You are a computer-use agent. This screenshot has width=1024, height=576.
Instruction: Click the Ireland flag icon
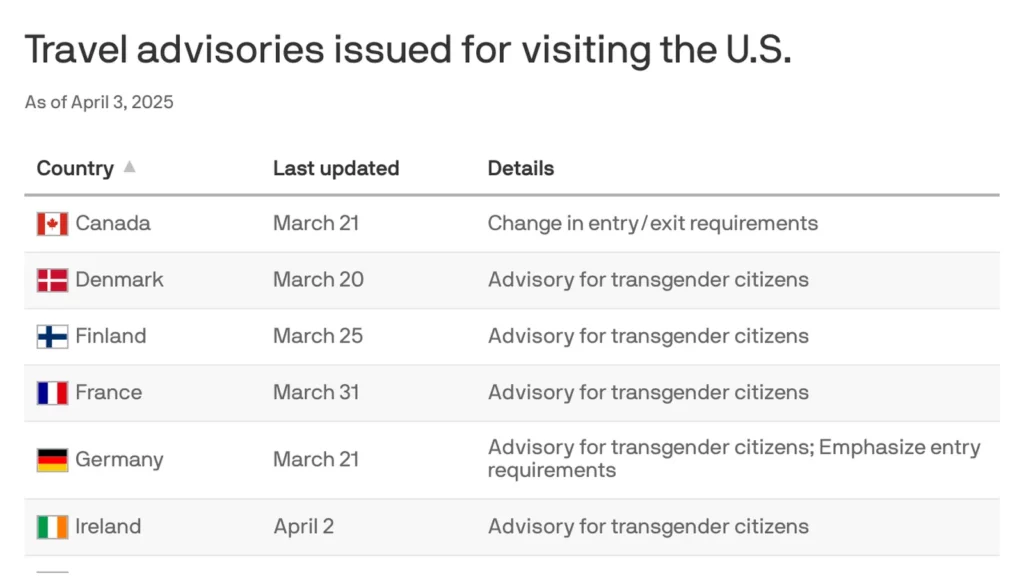(52, 527)
